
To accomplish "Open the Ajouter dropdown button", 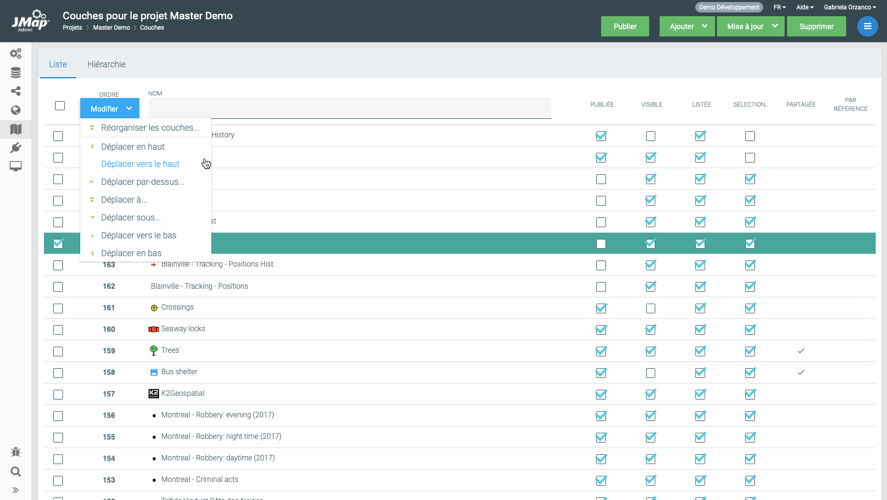I will pyautogui.click(x=686, y=26).
